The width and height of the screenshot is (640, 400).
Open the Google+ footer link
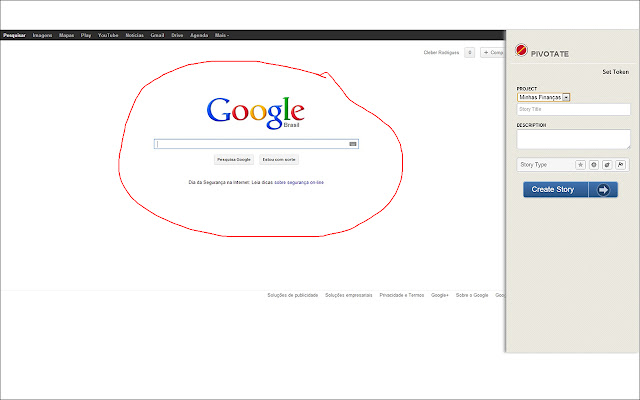coord(440,295)
